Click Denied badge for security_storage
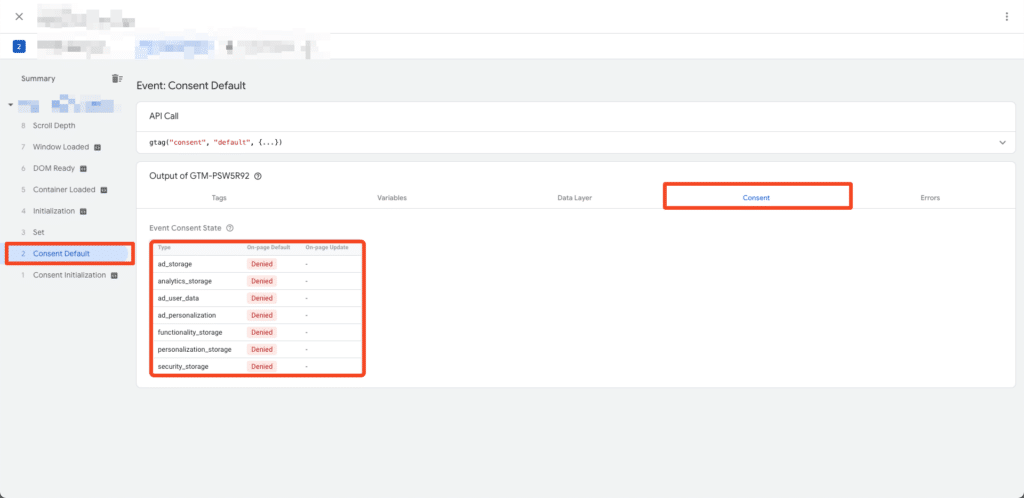Screen dimensions: 1024x498 tap(262, 367)
